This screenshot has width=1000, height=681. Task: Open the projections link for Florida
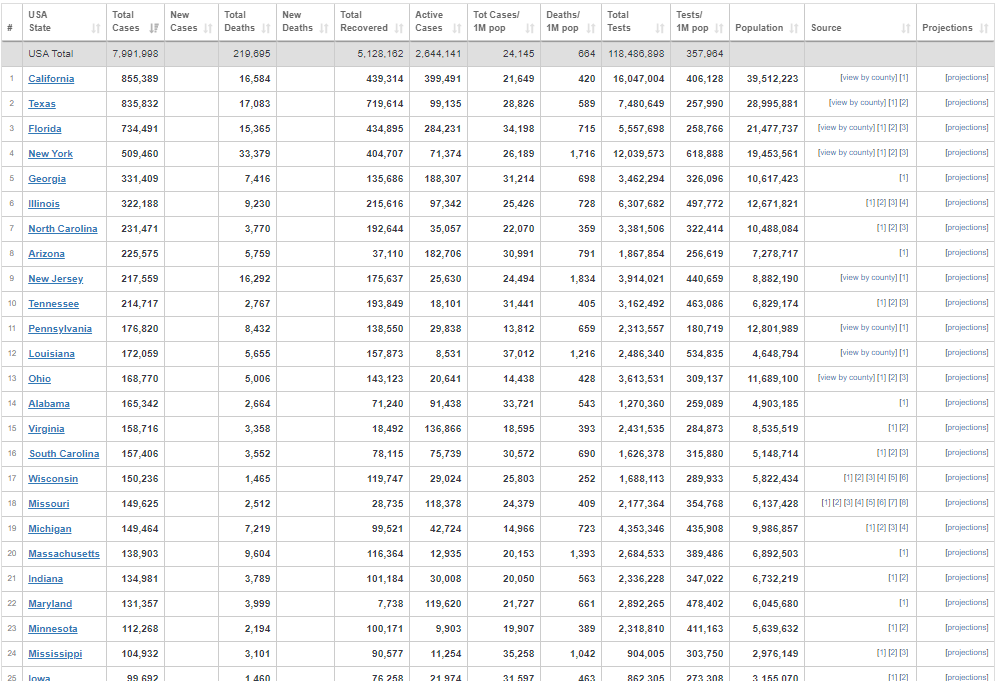pyautogui.click(x=966, y=128)
